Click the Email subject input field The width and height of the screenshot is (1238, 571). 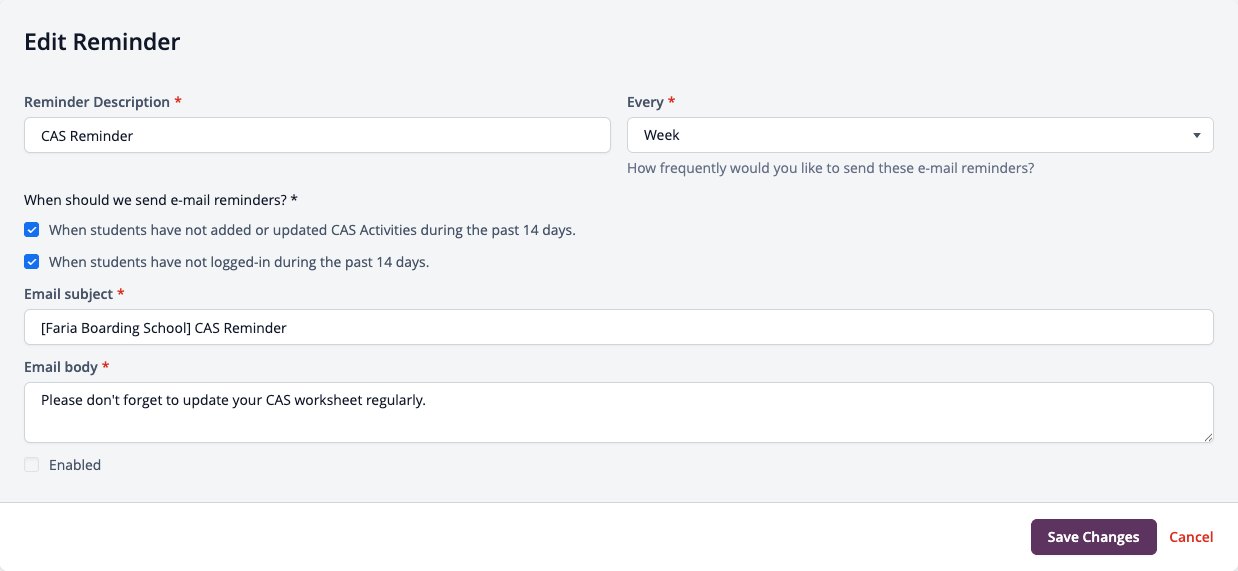619,327
